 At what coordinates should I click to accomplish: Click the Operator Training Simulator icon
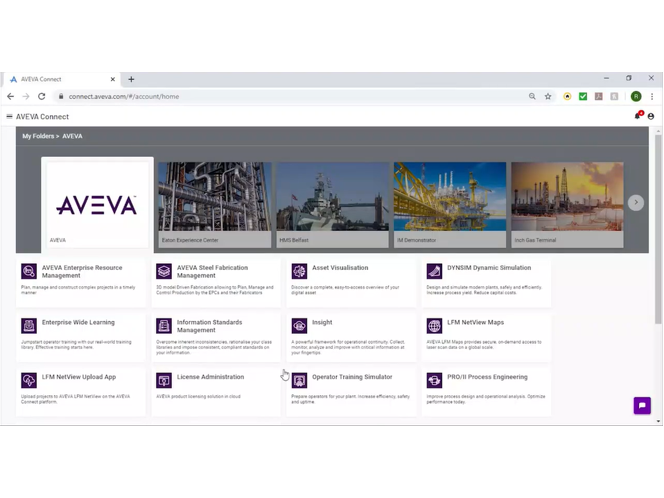299,381
